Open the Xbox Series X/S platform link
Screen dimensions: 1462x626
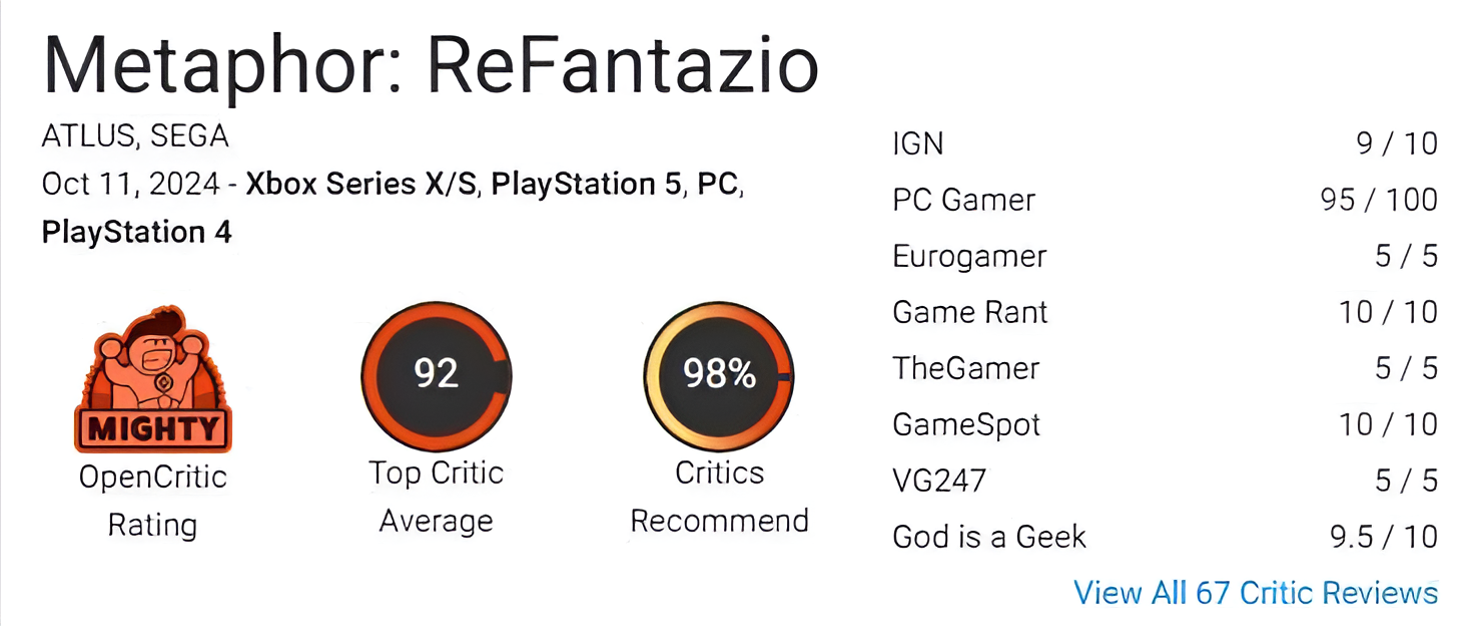[360, 185]
